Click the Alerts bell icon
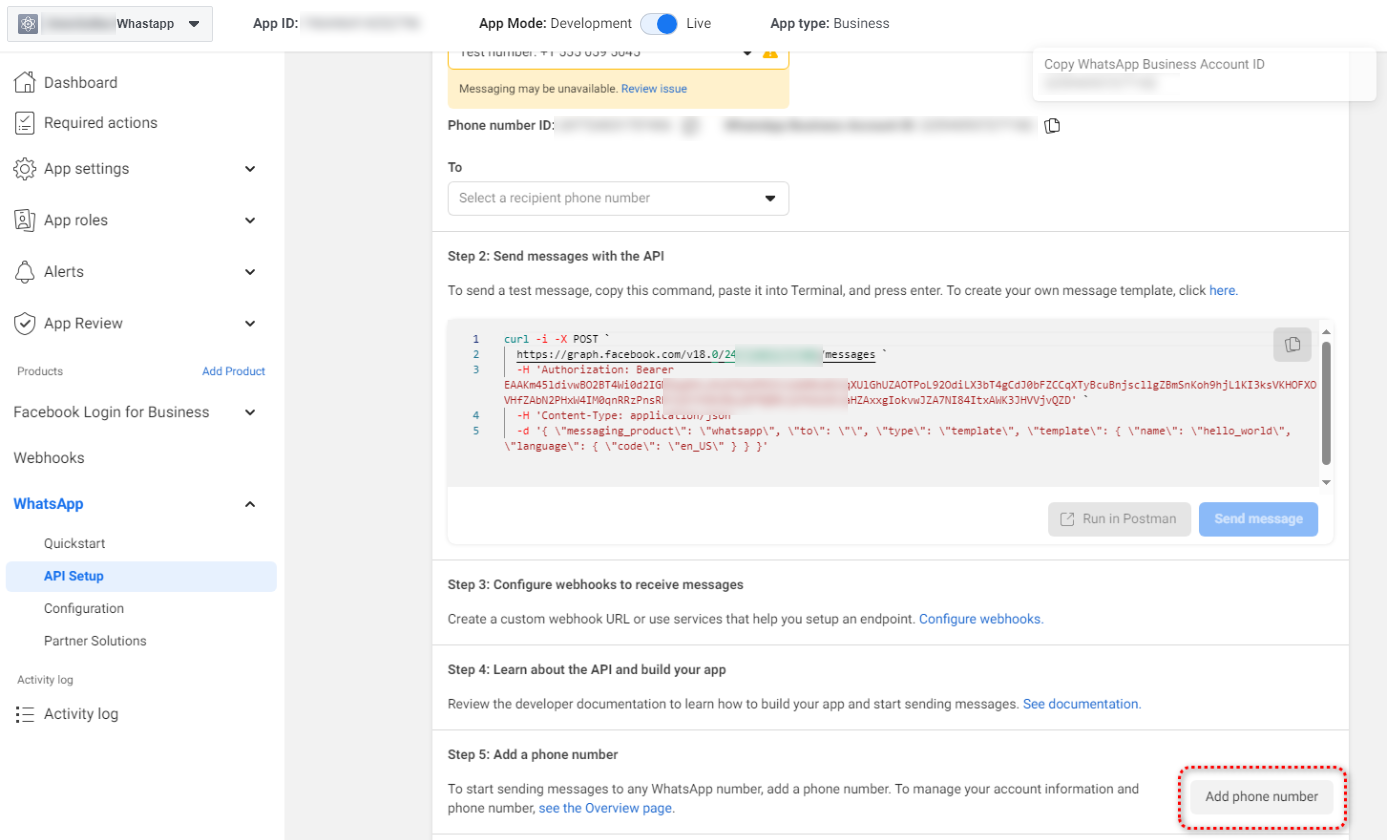 pyautogui.click(x=25, y=272)
